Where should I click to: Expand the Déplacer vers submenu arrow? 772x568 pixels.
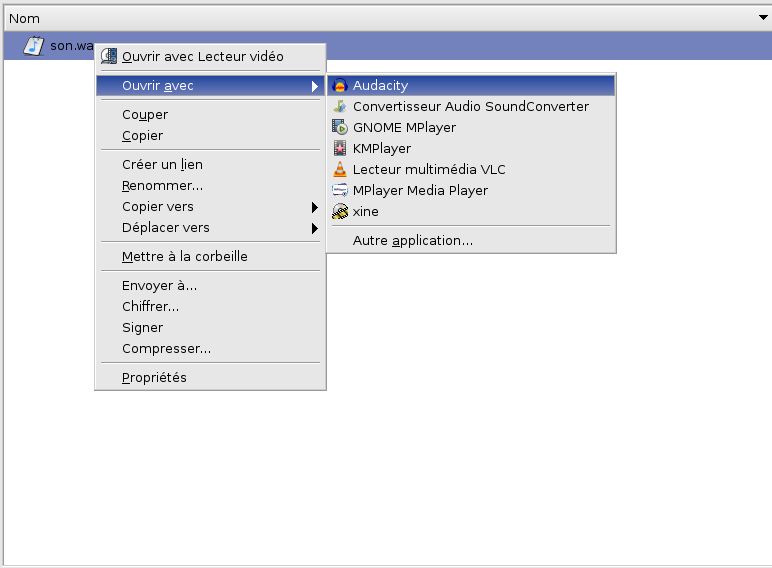click(314, 228)
